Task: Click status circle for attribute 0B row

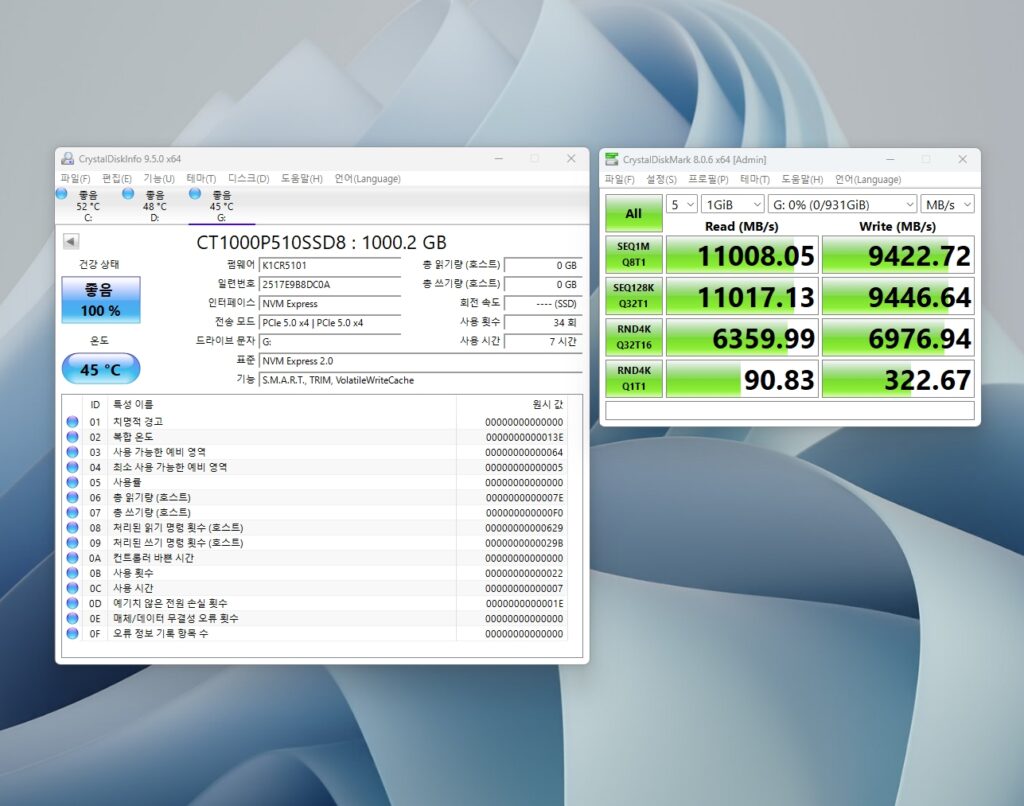Action: pyautogui.click(x=72, y=573)
